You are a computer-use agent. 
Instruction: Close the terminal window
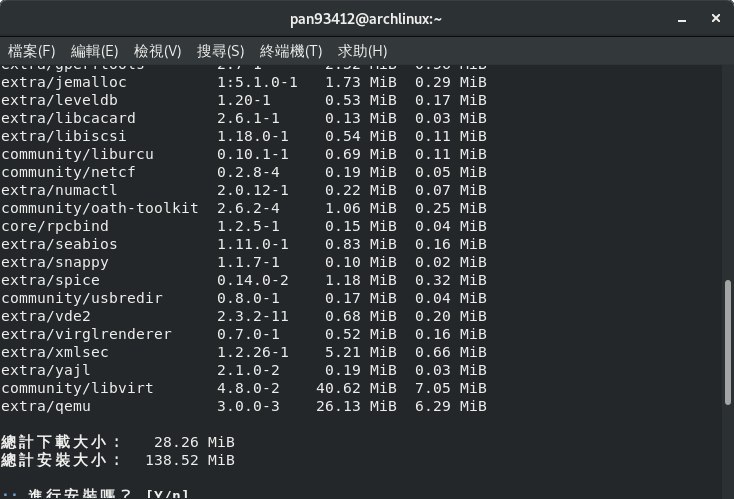click(x=716, y=18)
